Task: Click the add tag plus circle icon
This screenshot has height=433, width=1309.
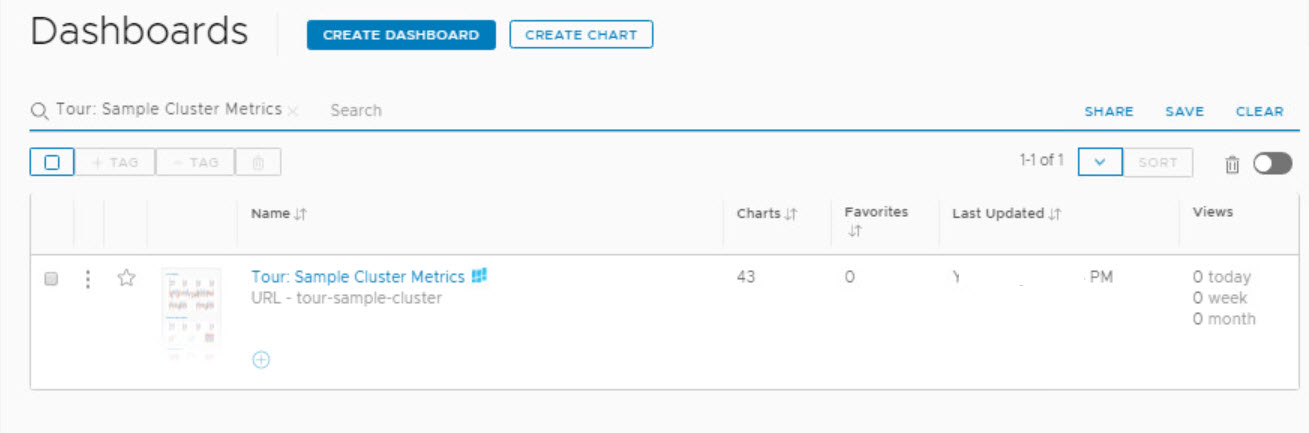Action: (x=261, y=360)
